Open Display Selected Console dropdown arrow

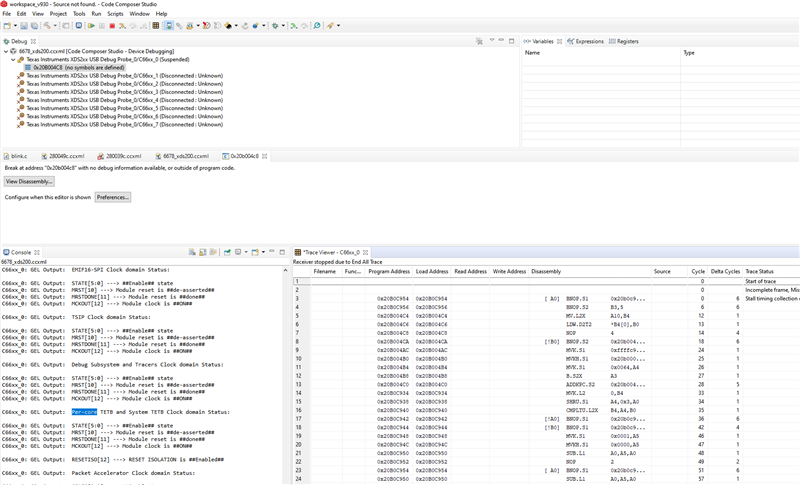(246, 252)
